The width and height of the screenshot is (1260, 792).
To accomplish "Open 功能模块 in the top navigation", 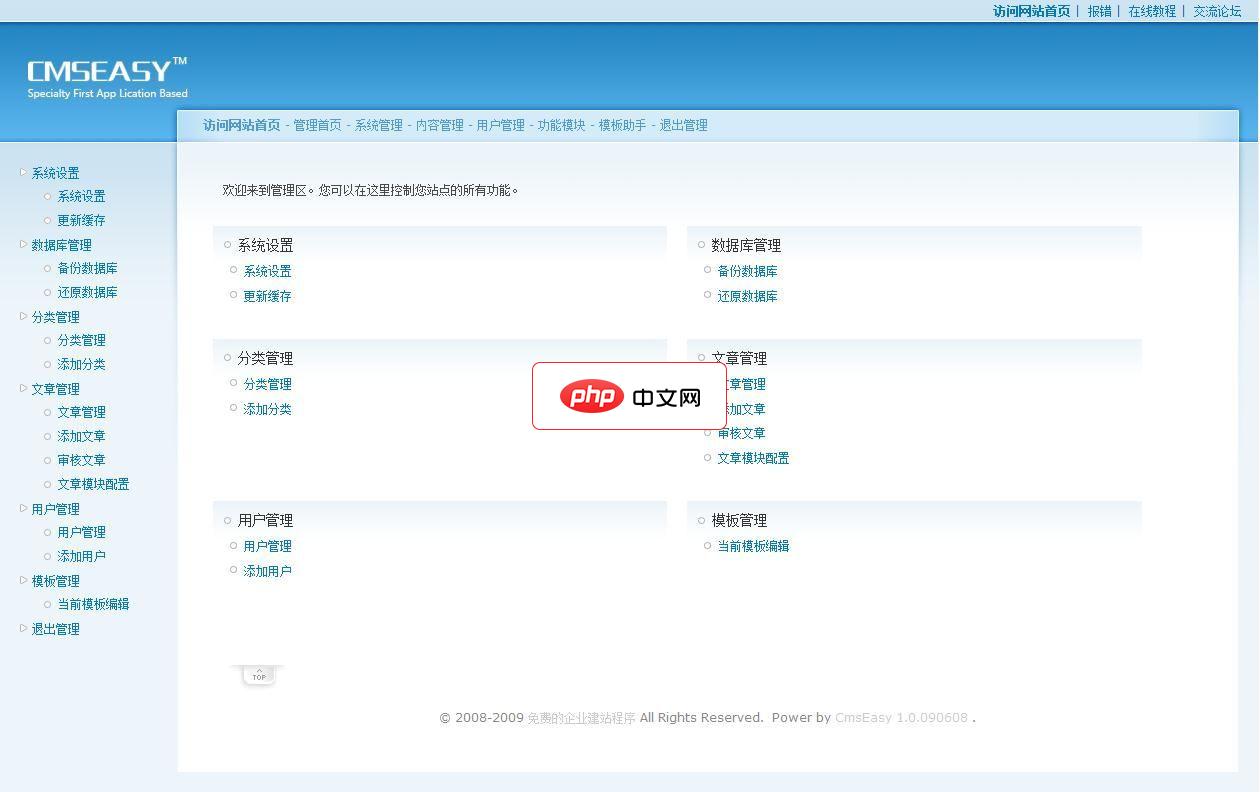I will pyautogui.click(x=561, y=125).
